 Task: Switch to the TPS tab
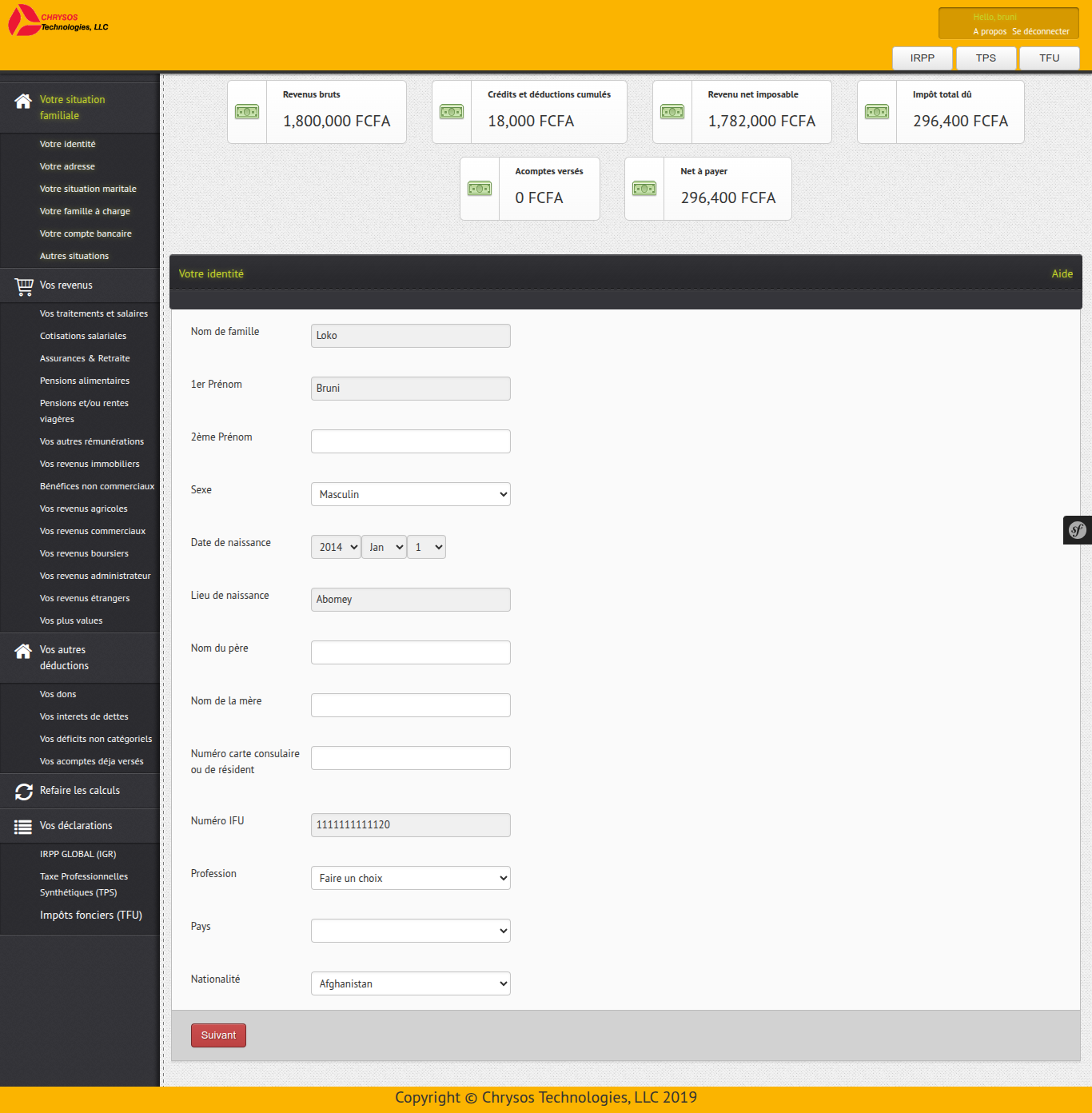pyautogui.click(x=986, y=58)
